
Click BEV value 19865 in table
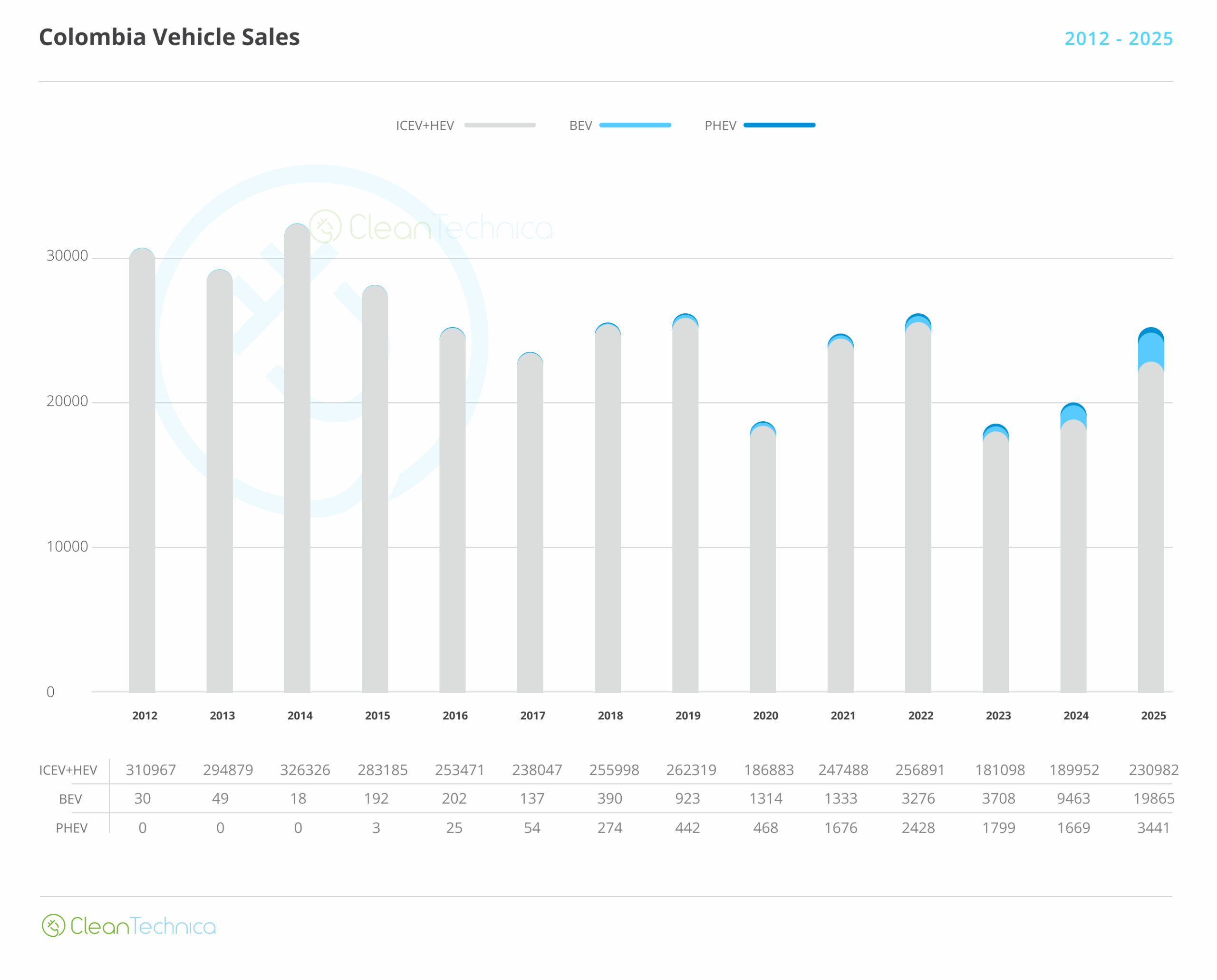click(x=1154, y=799)
